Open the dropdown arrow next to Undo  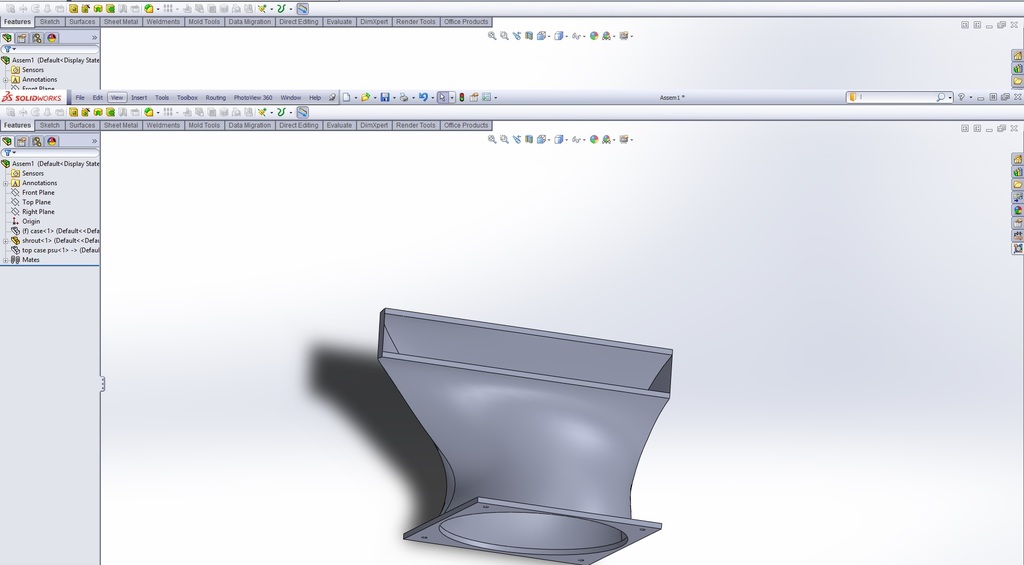tap(432, 98)
